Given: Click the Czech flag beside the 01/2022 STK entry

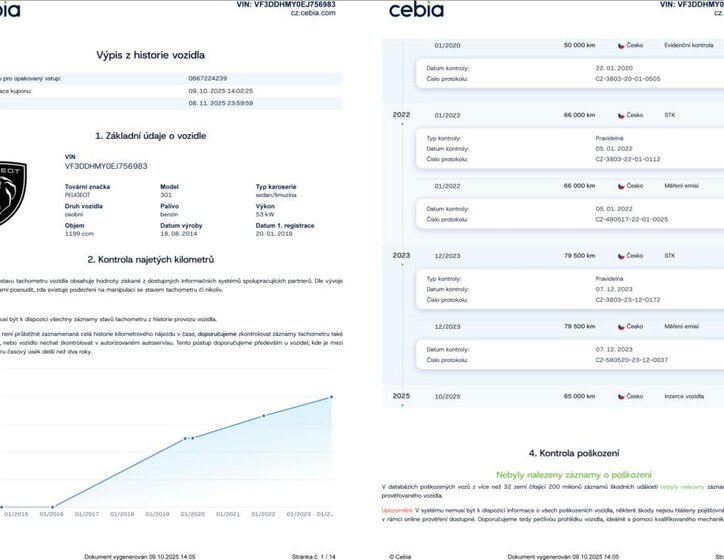Looking at the screenshot, I should coord(621,116).
